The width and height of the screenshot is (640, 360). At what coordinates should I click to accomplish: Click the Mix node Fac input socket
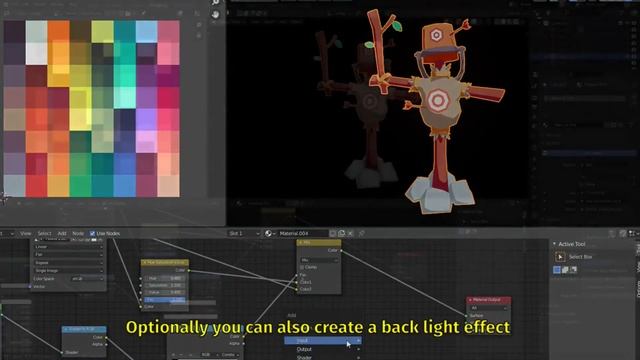297,275
